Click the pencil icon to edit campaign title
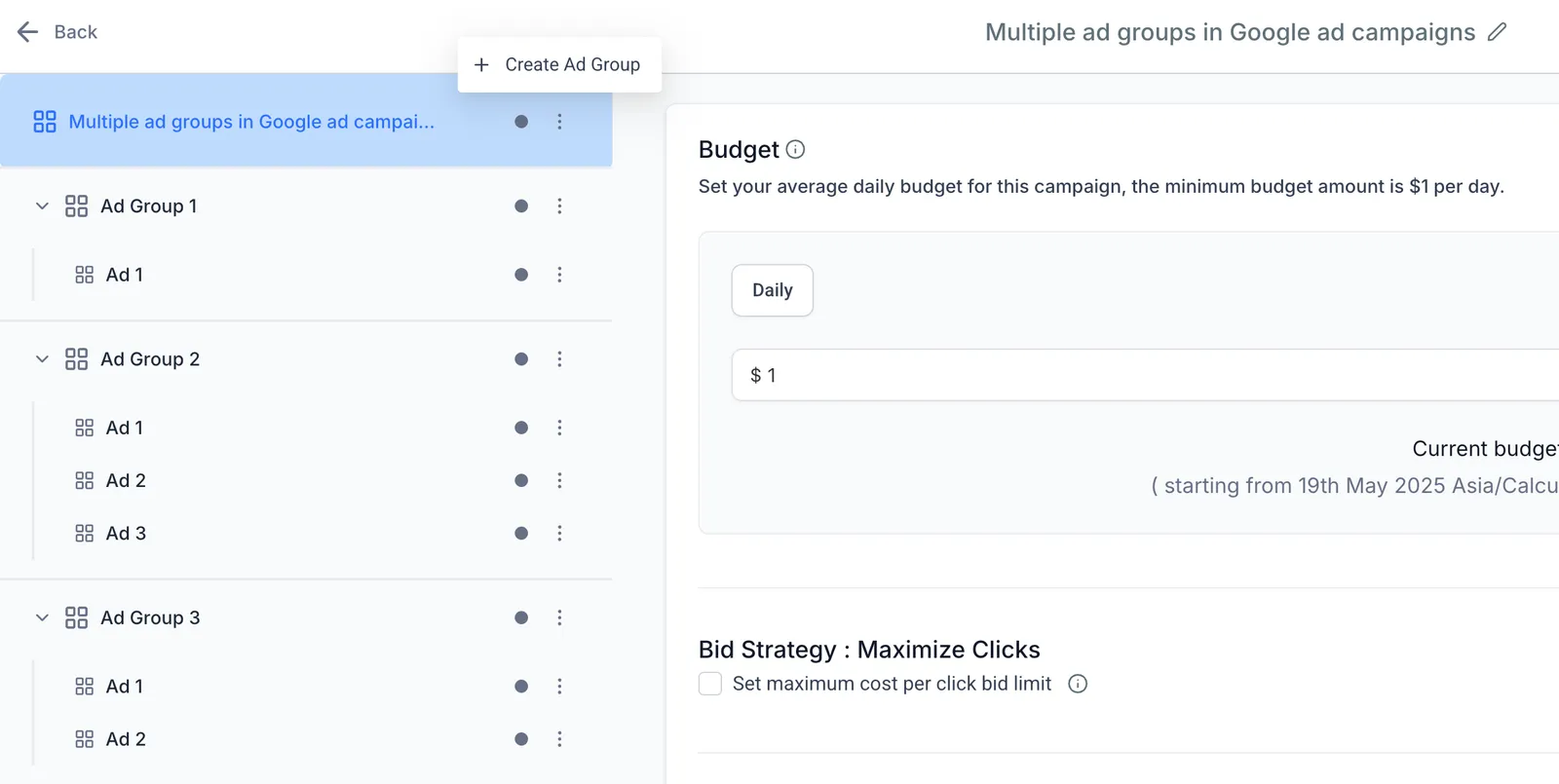The height and width of the screenshot is (784, 1559). pos(1497,32)
